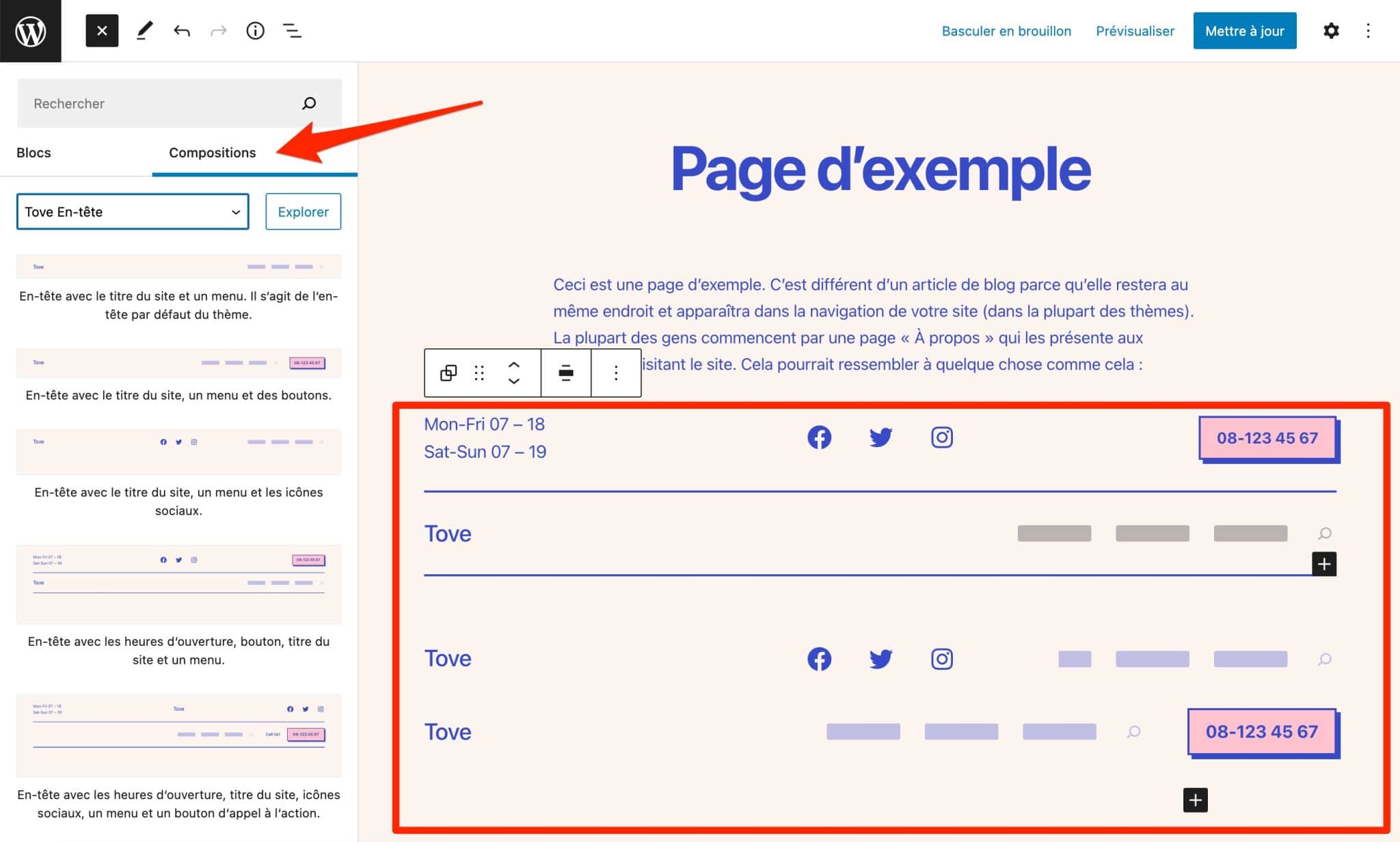
Task: Click the Explorer button
Action: 303,212
